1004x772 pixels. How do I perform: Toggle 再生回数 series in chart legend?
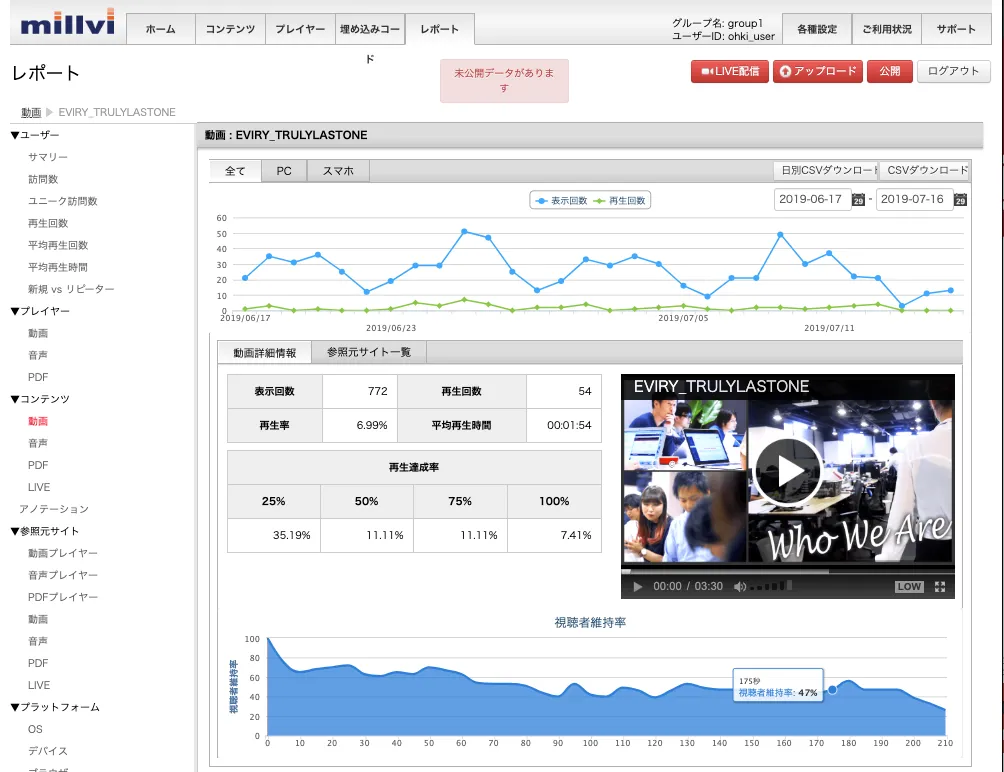pyautogui.click(x=621, y=201)
